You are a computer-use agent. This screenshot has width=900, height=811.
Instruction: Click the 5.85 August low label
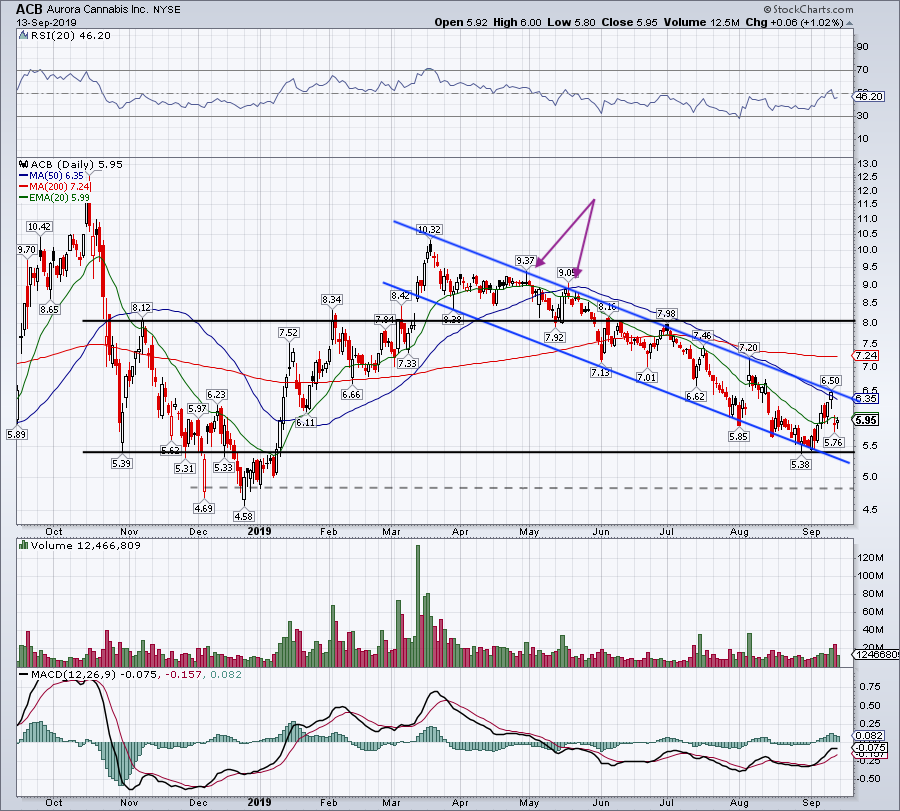pos(739,436)
